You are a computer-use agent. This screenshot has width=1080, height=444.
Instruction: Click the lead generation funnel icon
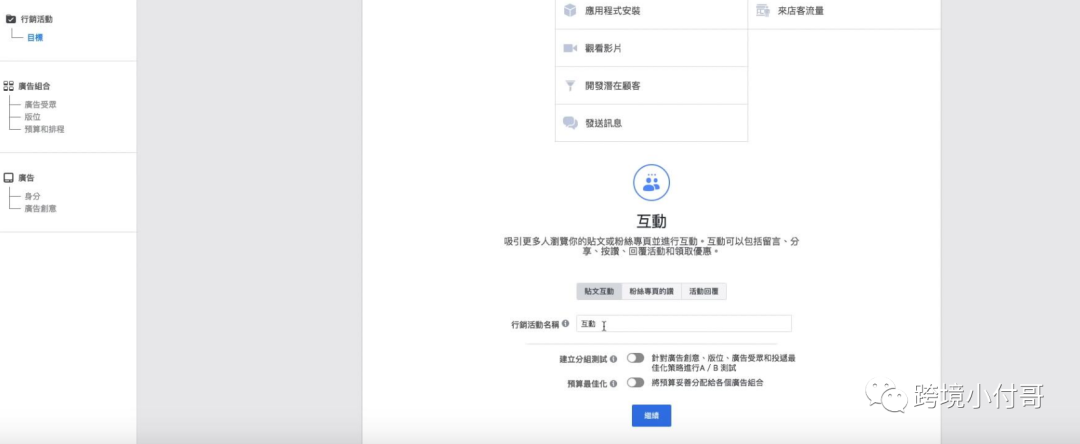(x=570, y=85)
